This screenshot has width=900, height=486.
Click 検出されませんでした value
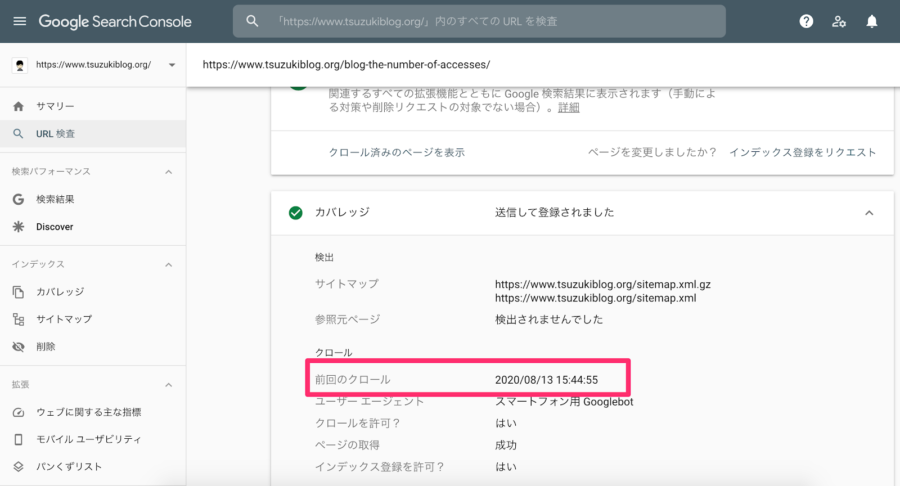(x=549, y=320)
